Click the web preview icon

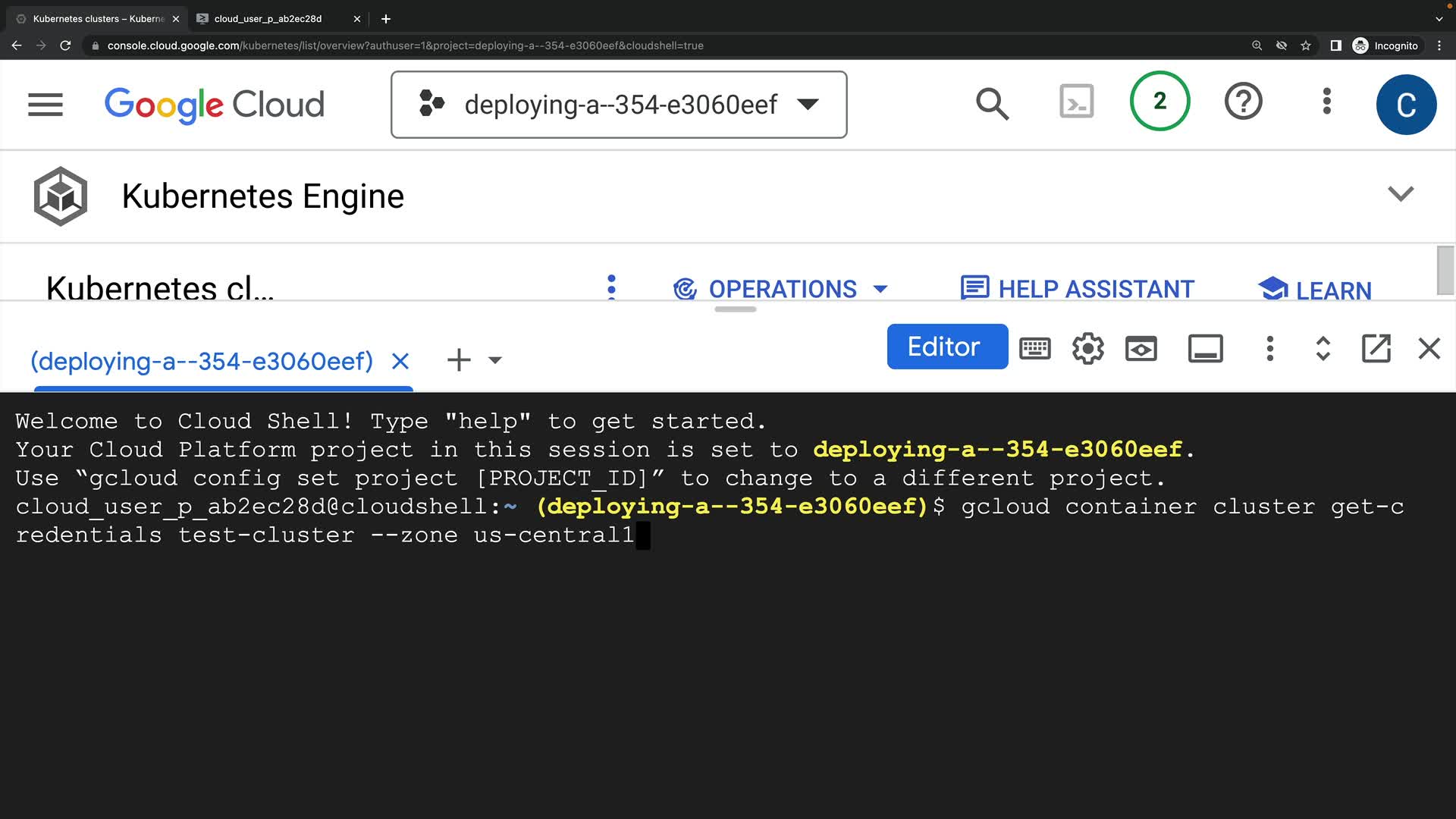coord(1141,349)
